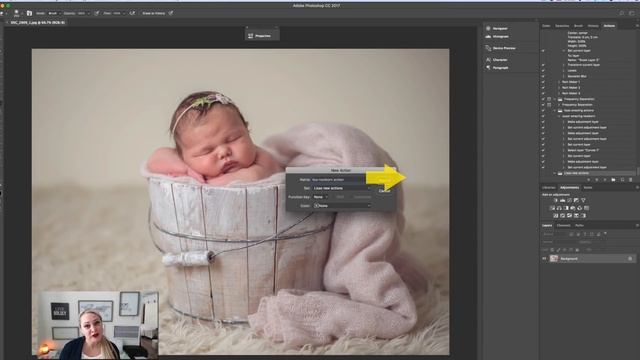Open the Device Preview panel

point(500,48)
